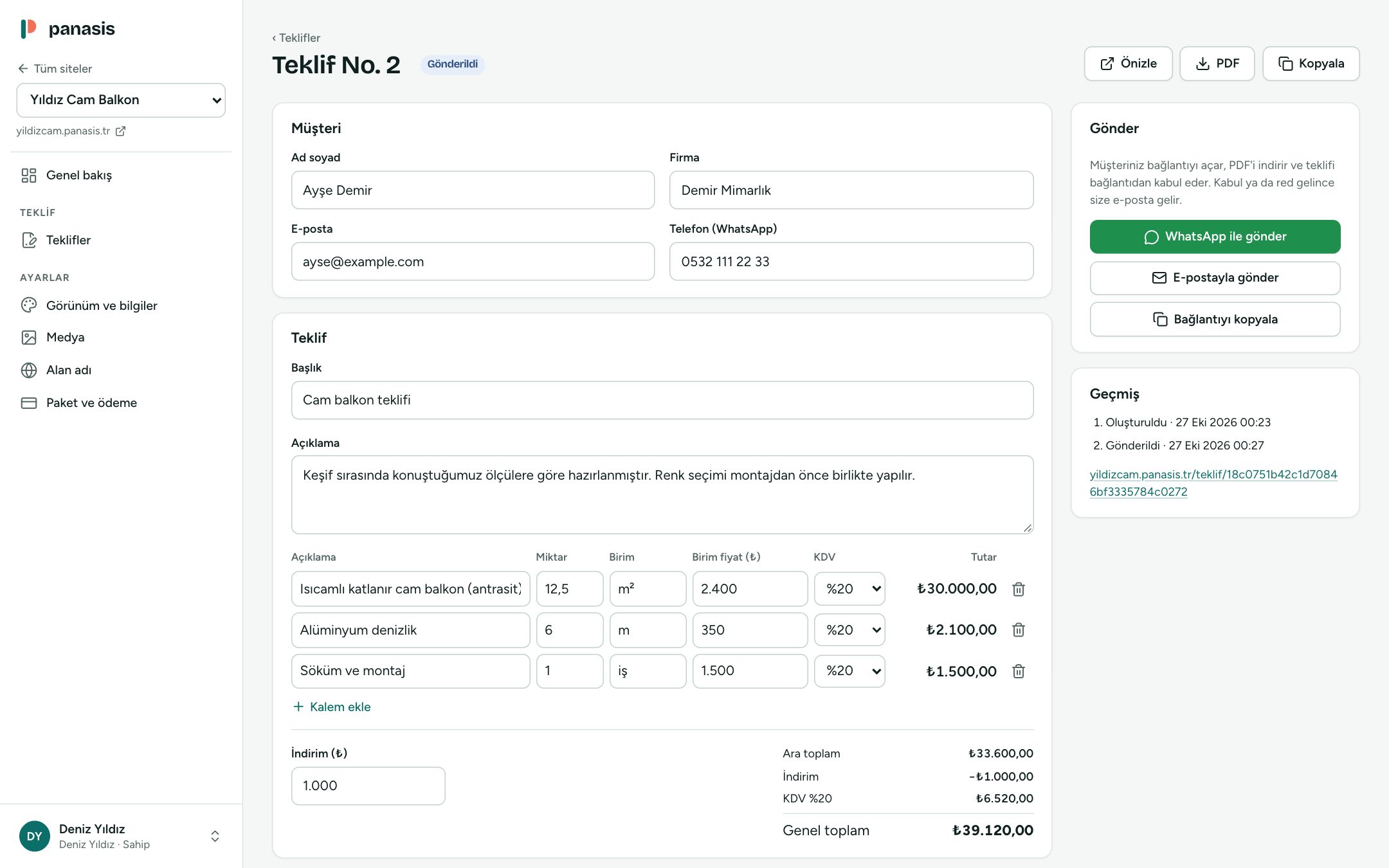Open Görünüm ve bilgiler palette icon
Screen dimensions: 1389x868
(x=29, y=305)
